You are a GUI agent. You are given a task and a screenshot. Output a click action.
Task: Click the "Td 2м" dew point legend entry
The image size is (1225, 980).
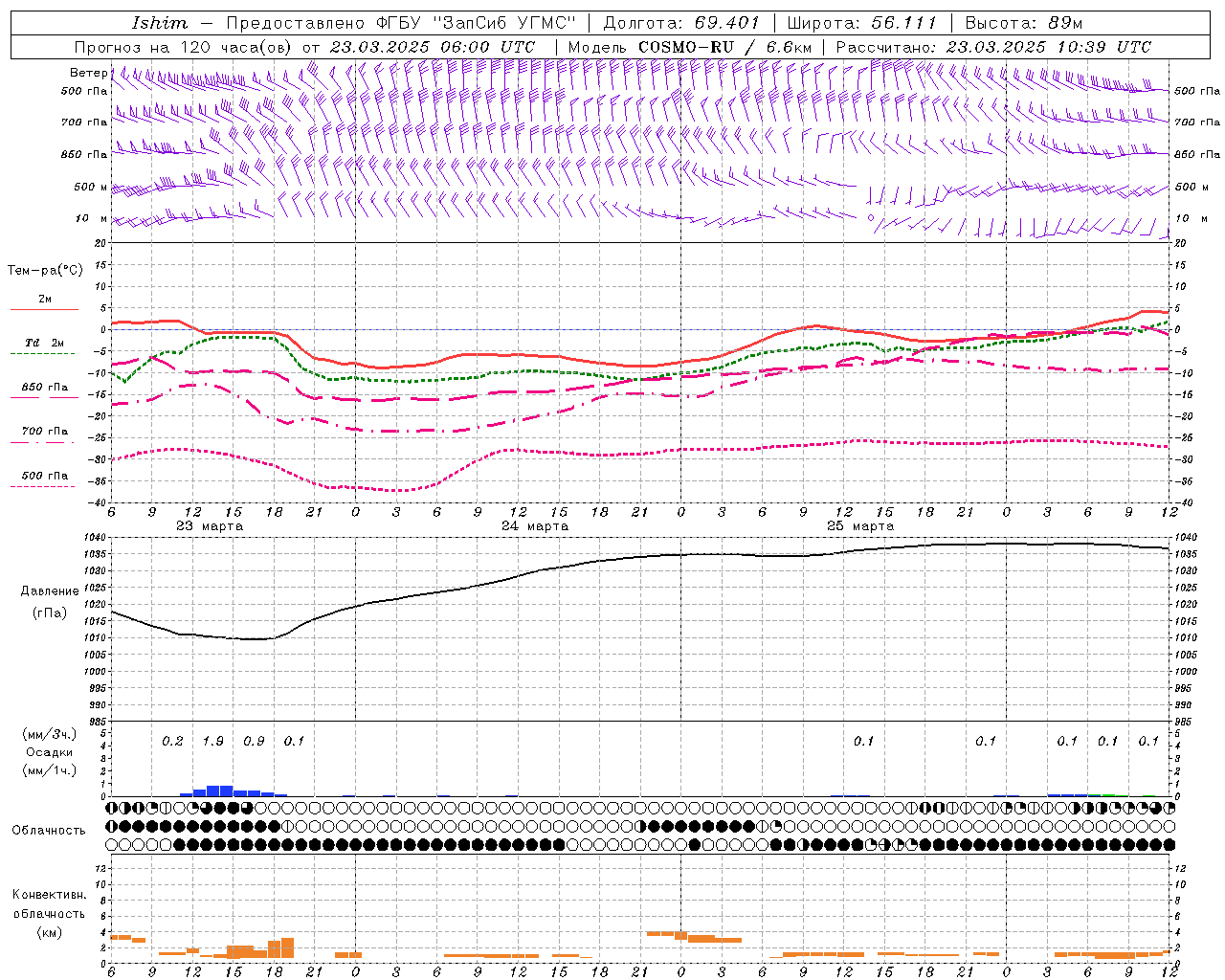pyautogui.click(x=45, y=343)
